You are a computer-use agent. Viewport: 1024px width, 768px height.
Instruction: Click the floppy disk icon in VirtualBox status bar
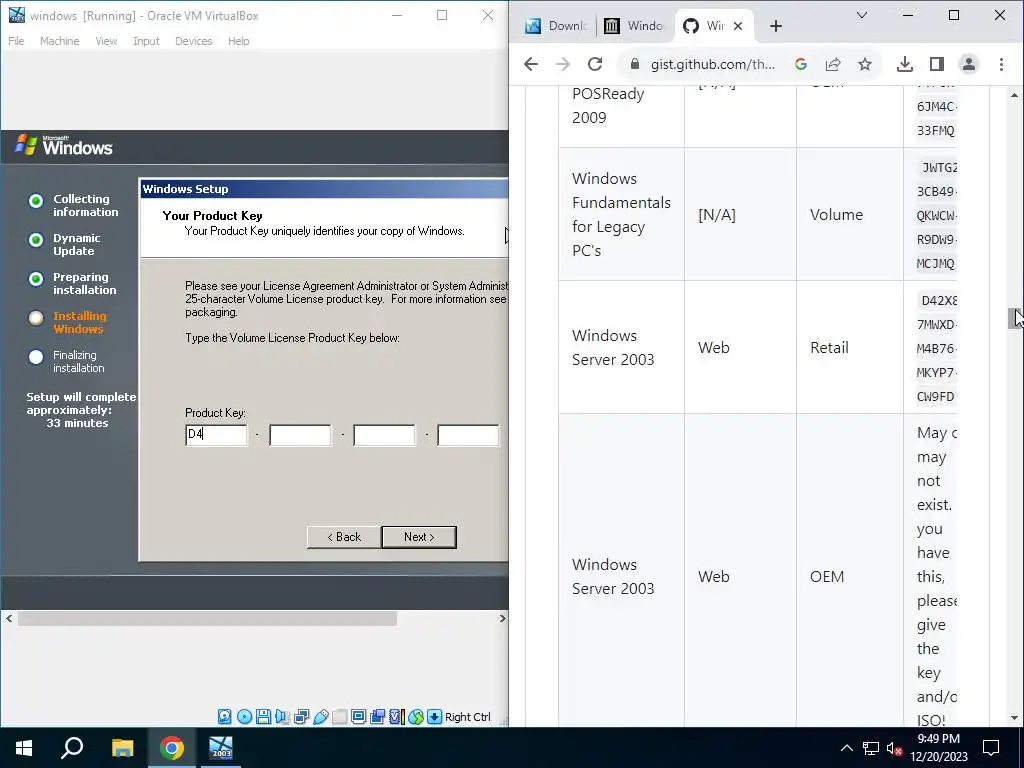pyautogui.click(x=264, y=716)
